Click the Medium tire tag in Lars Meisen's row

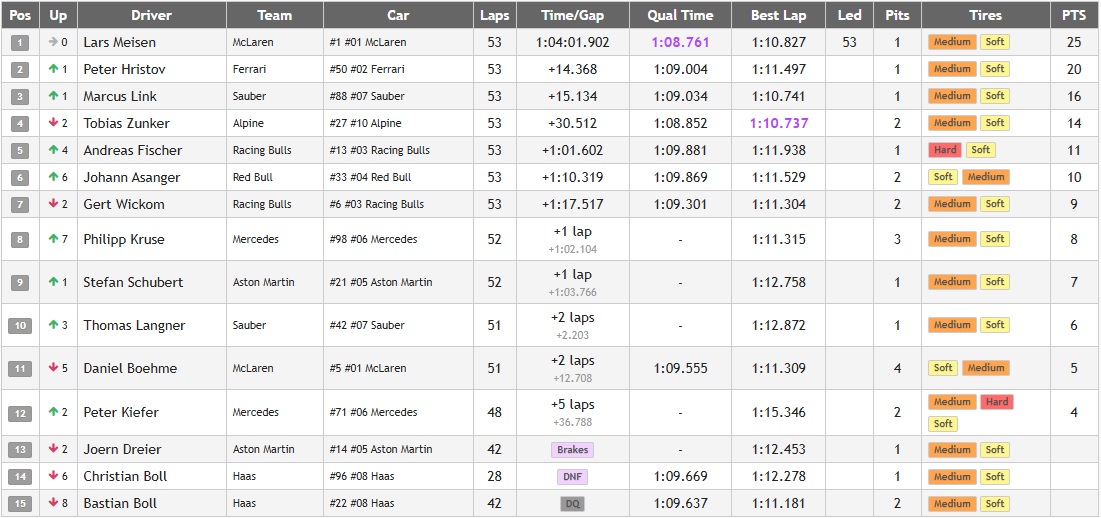pyautogui.click(x=952, y=42)
